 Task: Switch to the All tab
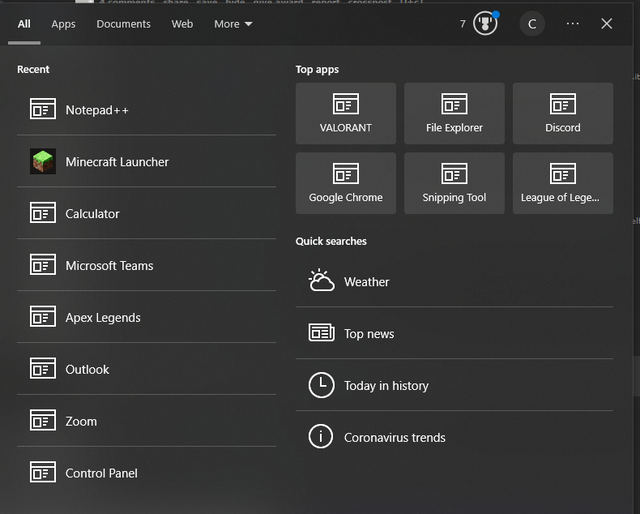click(24, 24)
